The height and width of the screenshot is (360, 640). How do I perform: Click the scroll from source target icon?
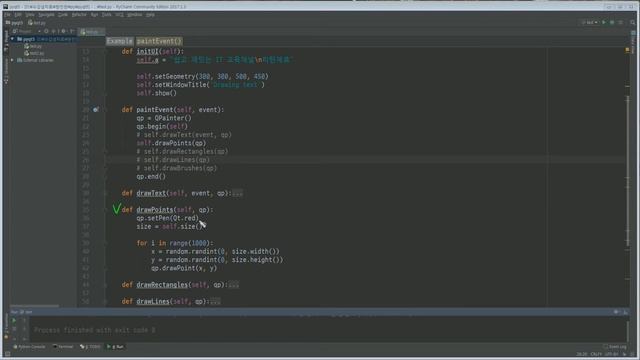click(46, 31)
